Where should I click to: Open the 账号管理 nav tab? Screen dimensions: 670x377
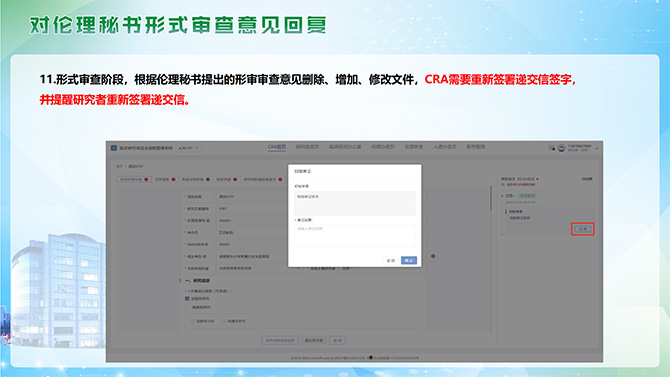[x=476, y=147]
